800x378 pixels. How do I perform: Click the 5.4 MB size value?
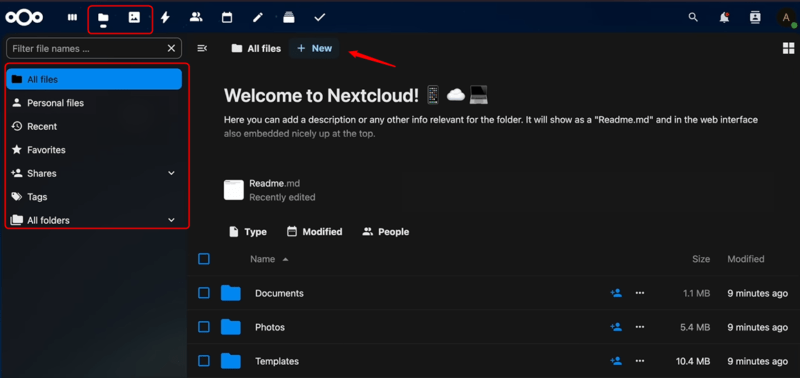pos(695,327)
